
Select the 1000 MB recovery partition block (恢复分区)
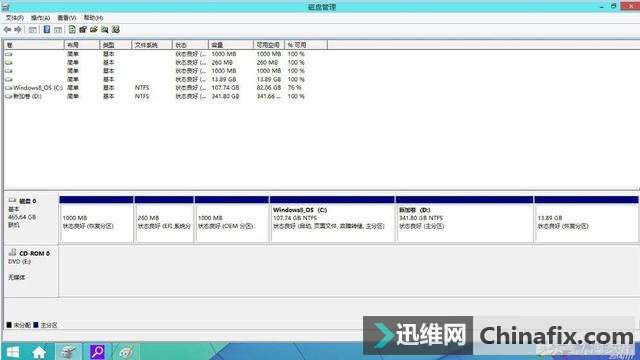coord(96,220)
